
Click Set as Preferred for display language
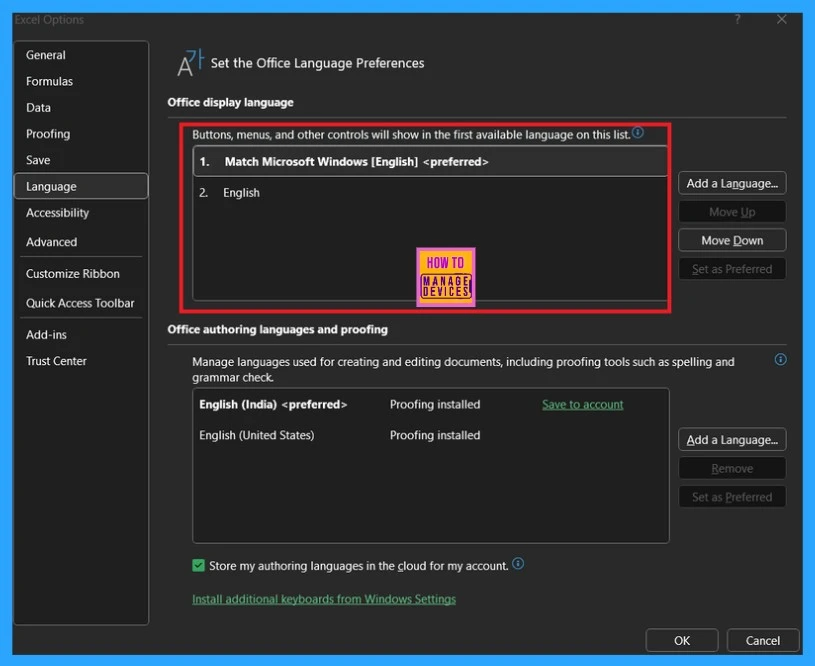(x=732, y=269)
